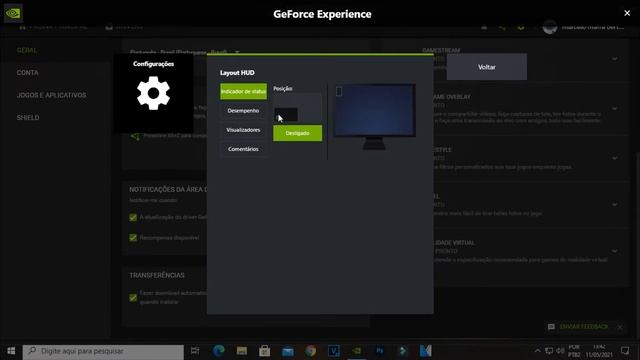Open NVIDIA GeForce Experience taskbar icon
640x360 pixels.
357,351
